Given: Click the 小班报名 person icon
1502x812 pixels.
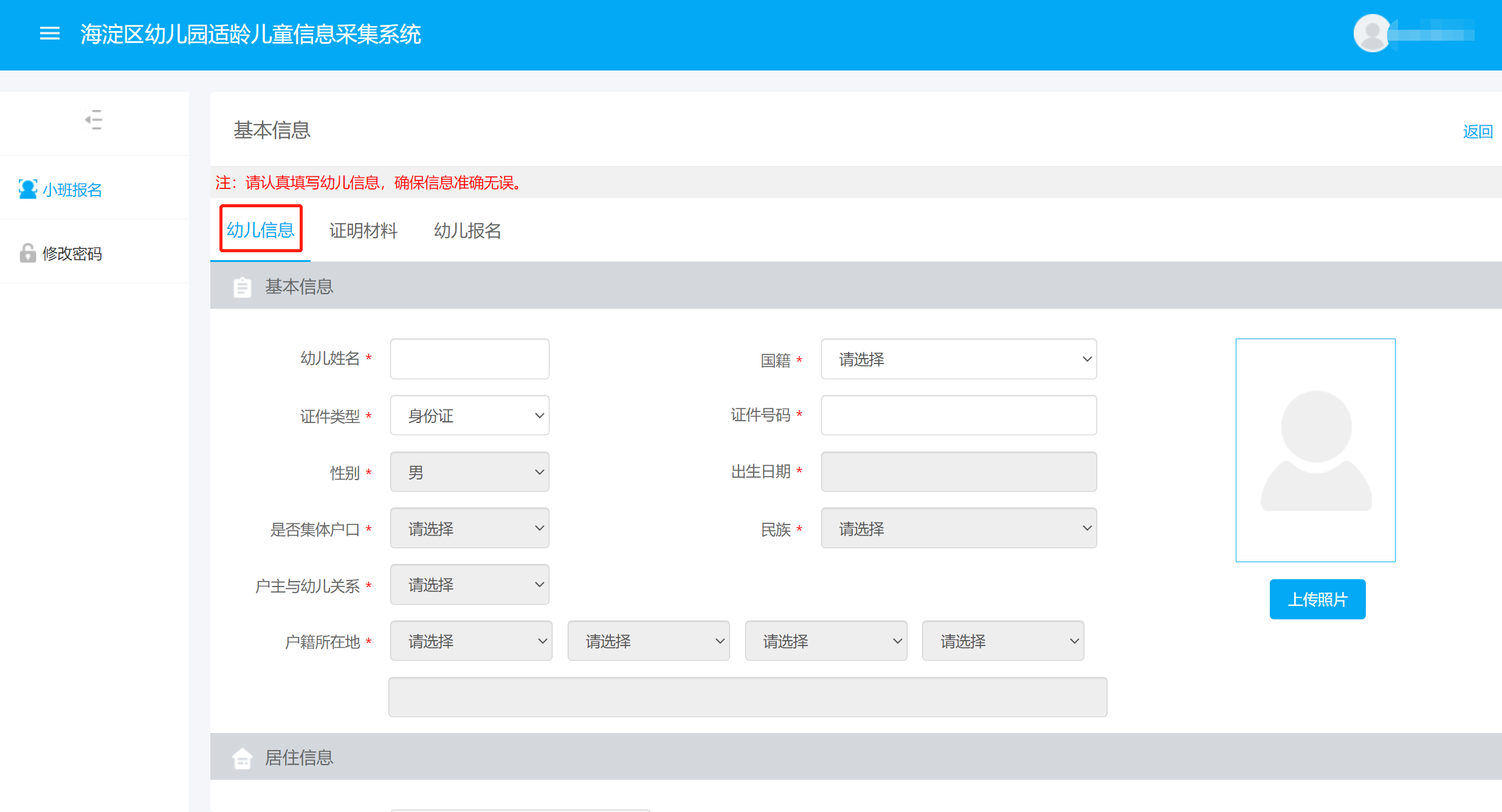Looking at the screenshot, I should click(x=27, y=189).
